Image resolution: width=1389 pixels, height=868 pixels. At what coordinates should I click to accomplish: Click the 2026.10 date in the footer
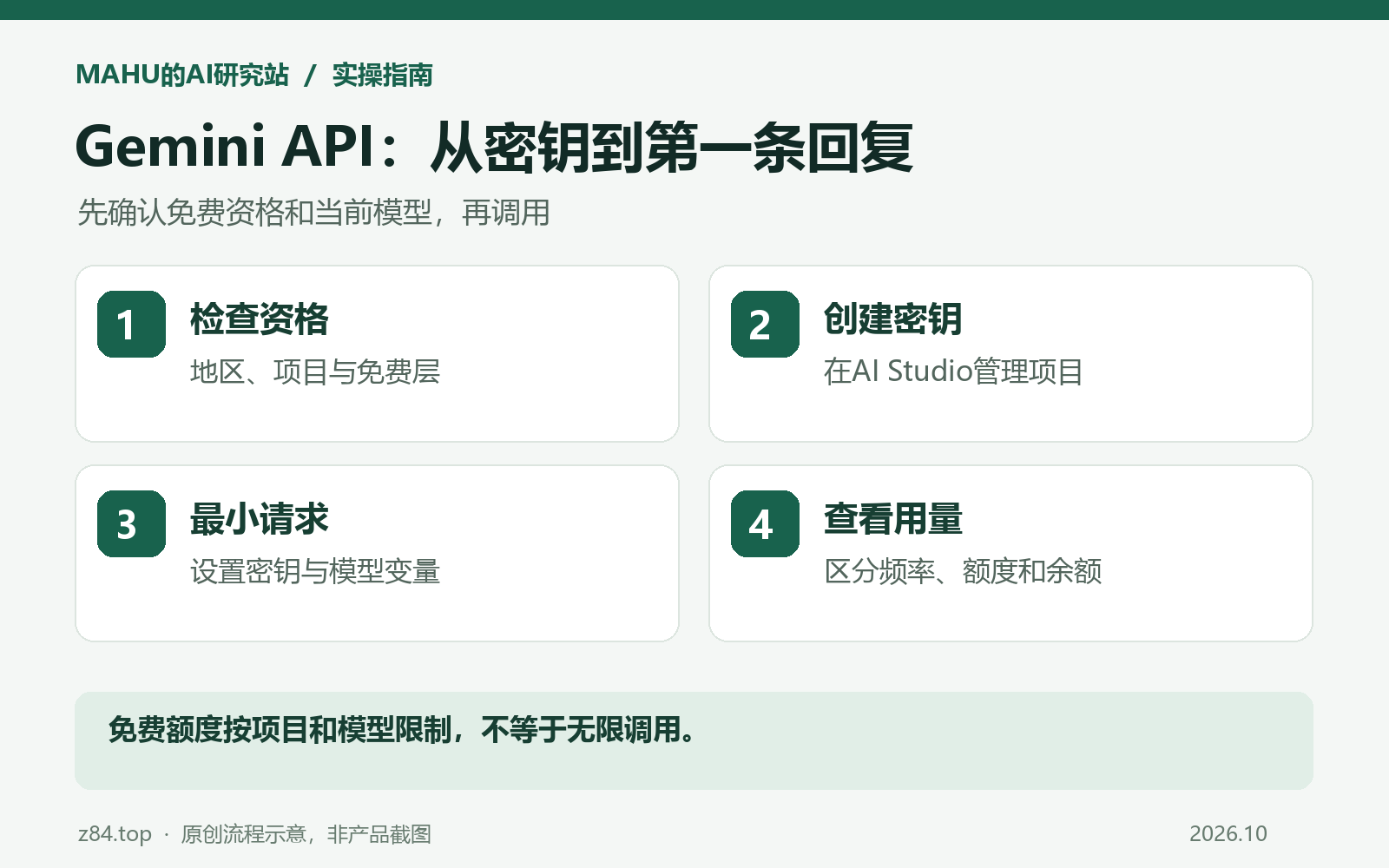click(x=1228, y=834)
